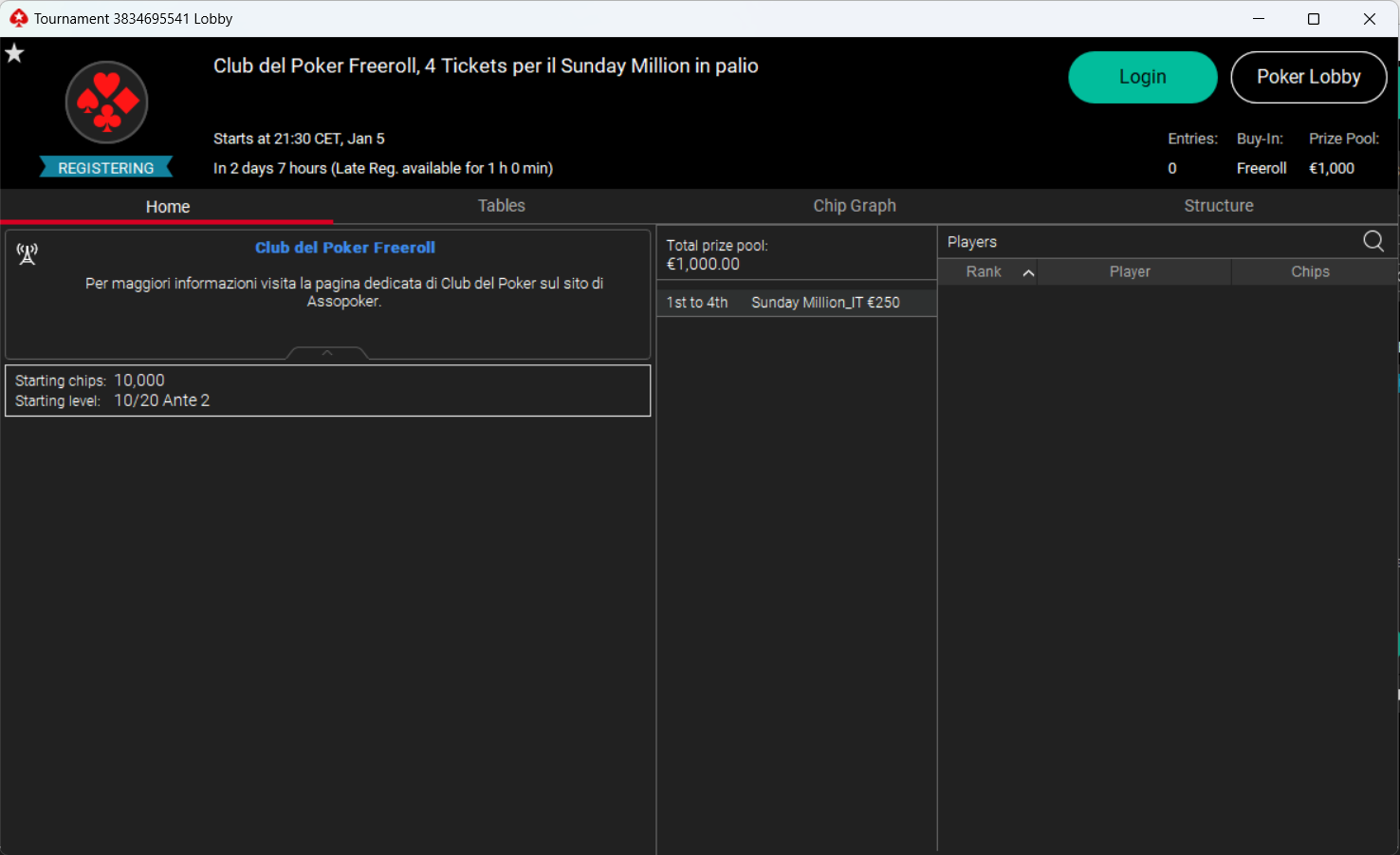
Task: Click the Player column header
Action: tap(1130, 271)
